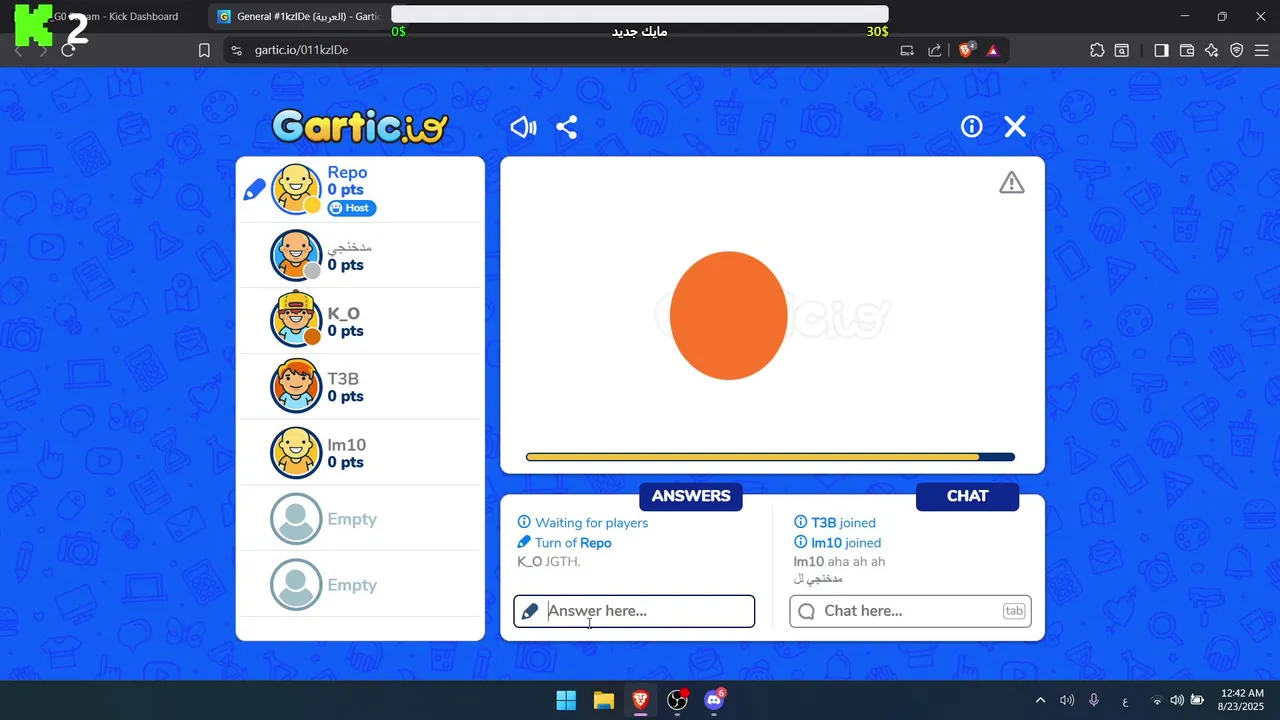1280x720 pixels.
Task: Focus the Chat here input field
Action: [910, 611]
